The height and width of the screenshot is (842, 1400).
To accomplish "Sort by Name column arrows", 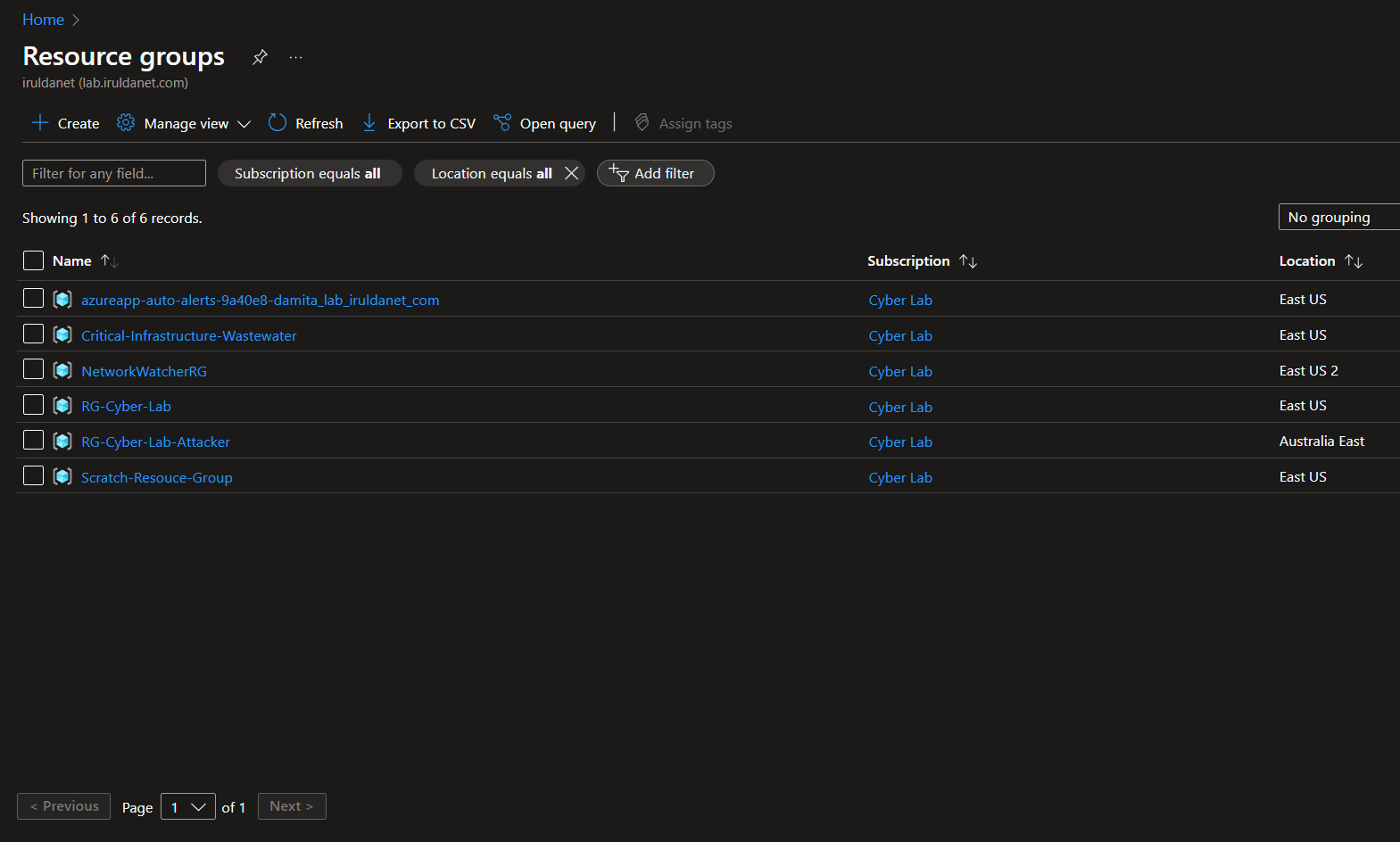I will point(110,260).
